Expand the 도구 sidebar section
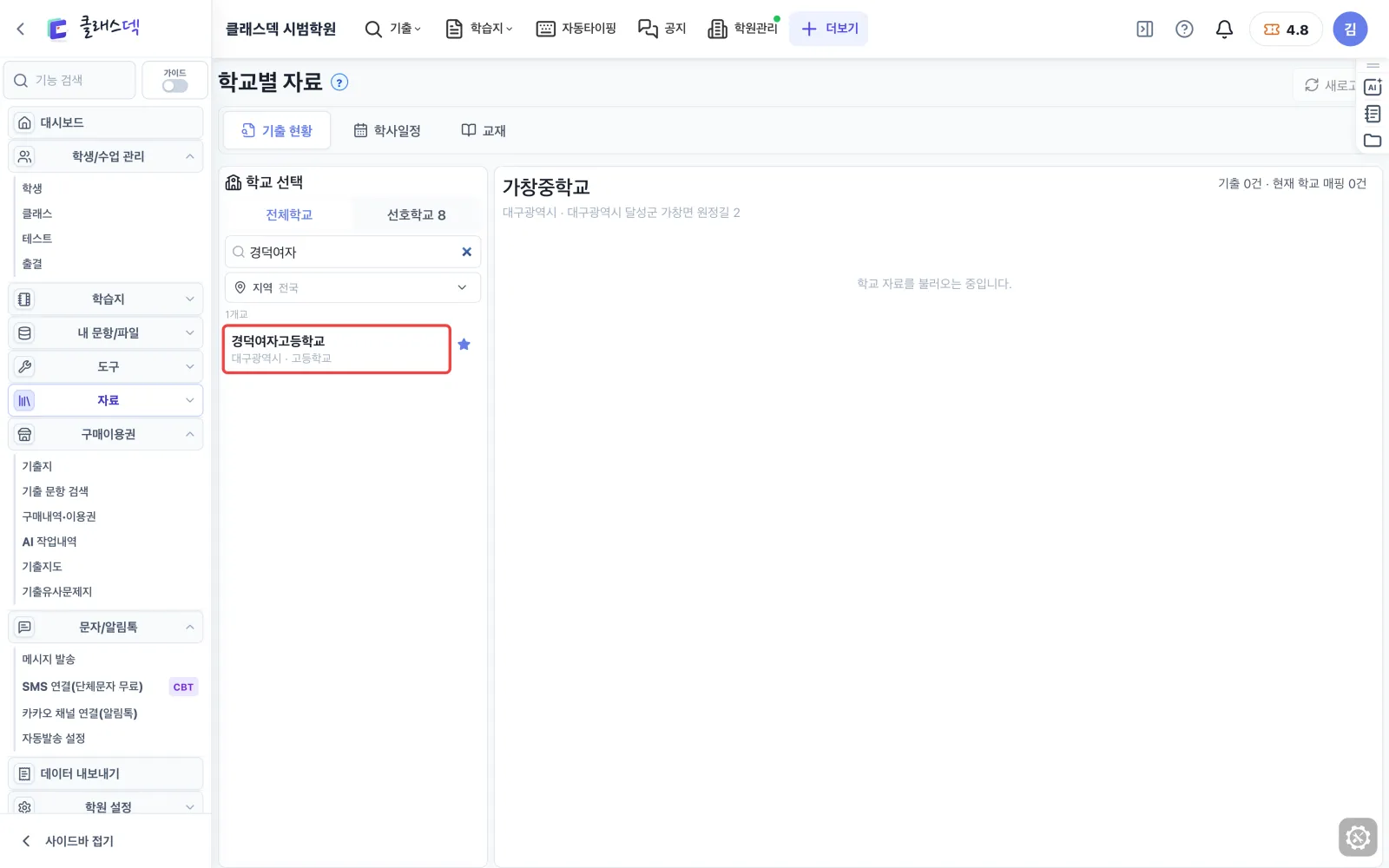The image size is (1389, 868). (x=106, y=366)
